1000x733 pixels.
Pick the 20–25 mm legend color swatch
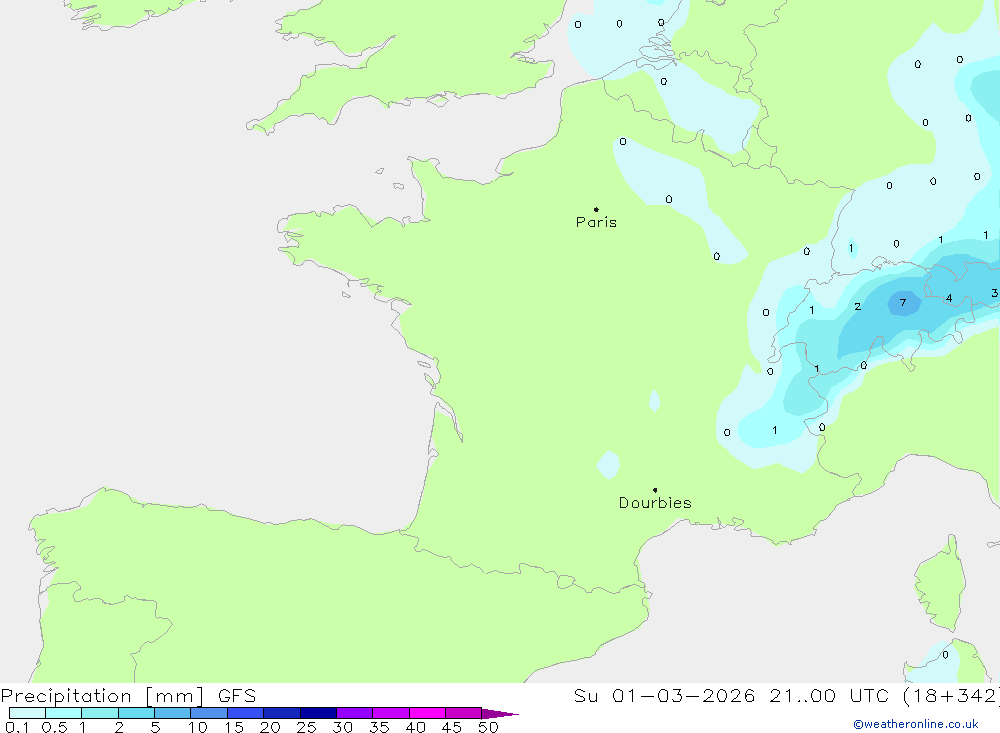pyautogui.click(x=282, y=713)
